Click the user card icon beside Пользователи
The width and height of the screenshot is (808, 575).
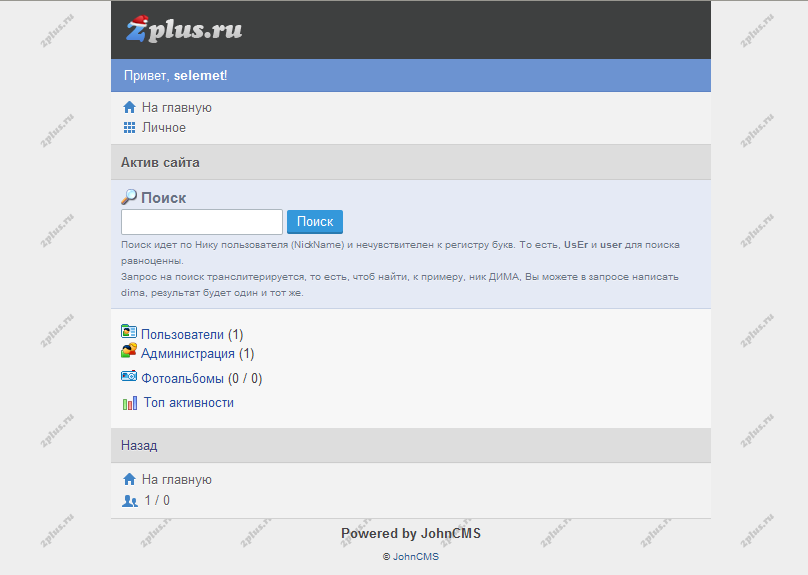pyautogui.click(x=129, y=331)
